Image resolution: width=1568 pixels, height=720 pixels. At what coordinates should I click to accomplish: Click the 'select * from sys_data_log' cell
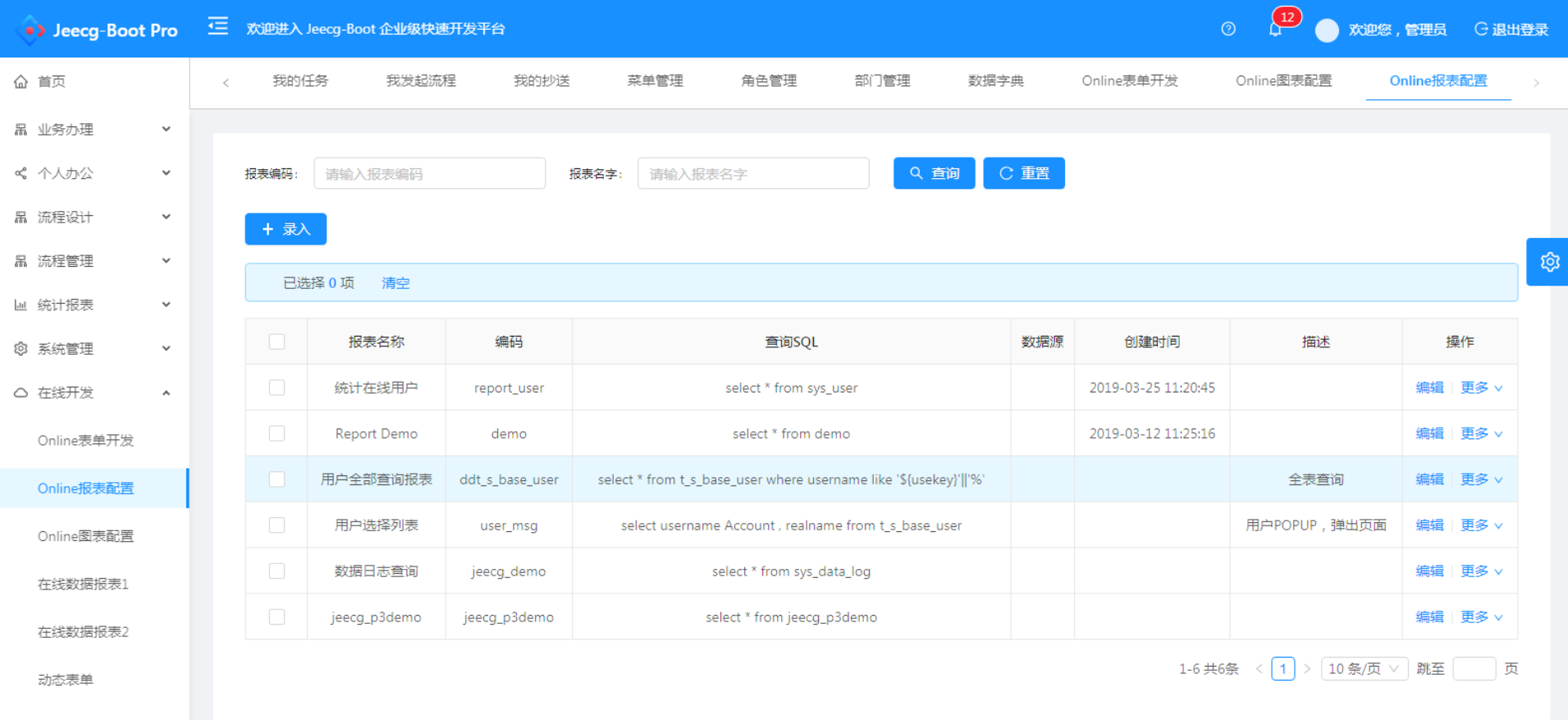[x=791, y=571]
